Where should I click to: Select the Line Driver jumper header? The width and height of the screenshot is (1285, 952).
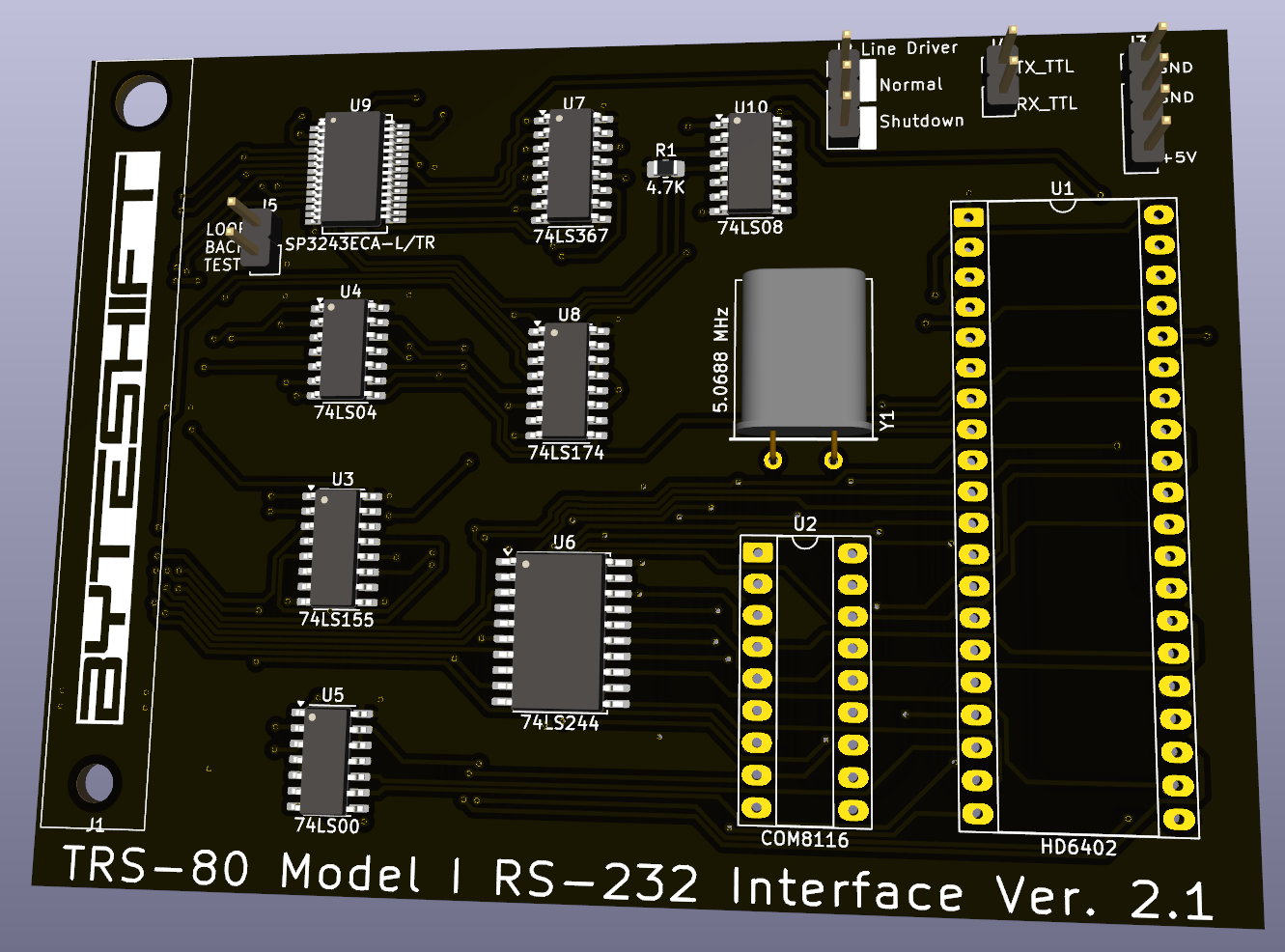847,96
